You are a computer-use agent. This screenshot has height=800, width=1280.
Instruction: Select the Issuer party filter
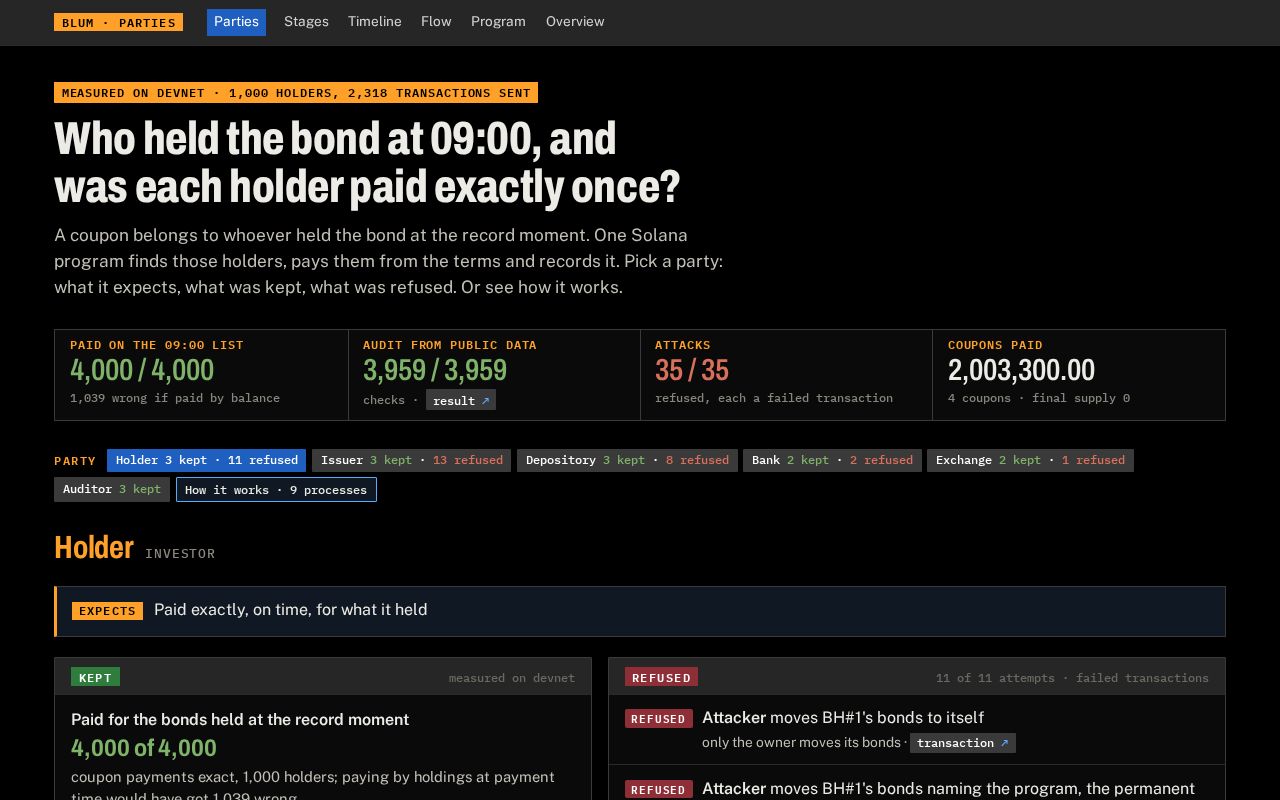pos(411,460)
